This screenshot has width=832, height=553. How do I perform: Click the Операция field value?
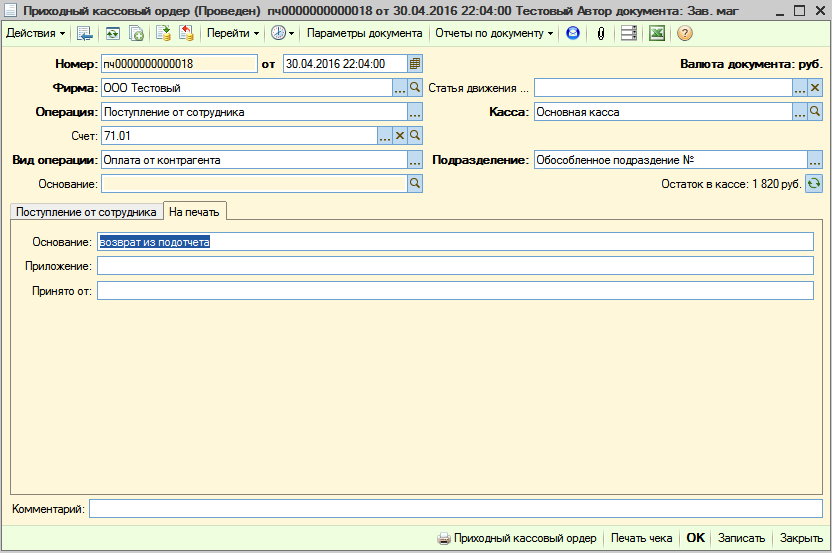(254, 112)
